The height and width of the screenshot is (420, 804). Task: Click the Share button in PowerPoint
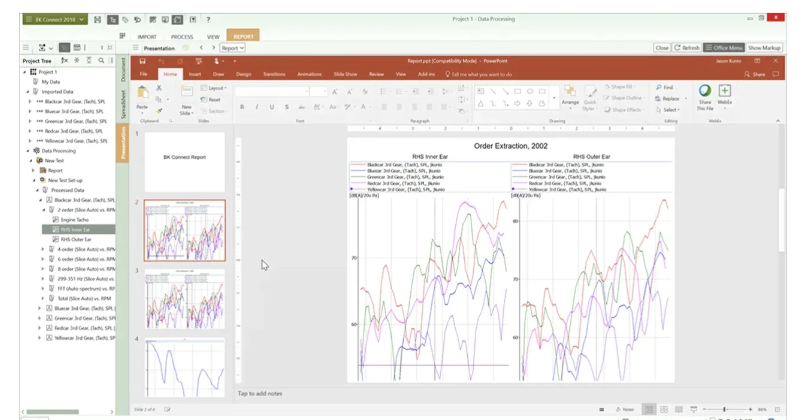pyautogui.click(x=755, y=74)
